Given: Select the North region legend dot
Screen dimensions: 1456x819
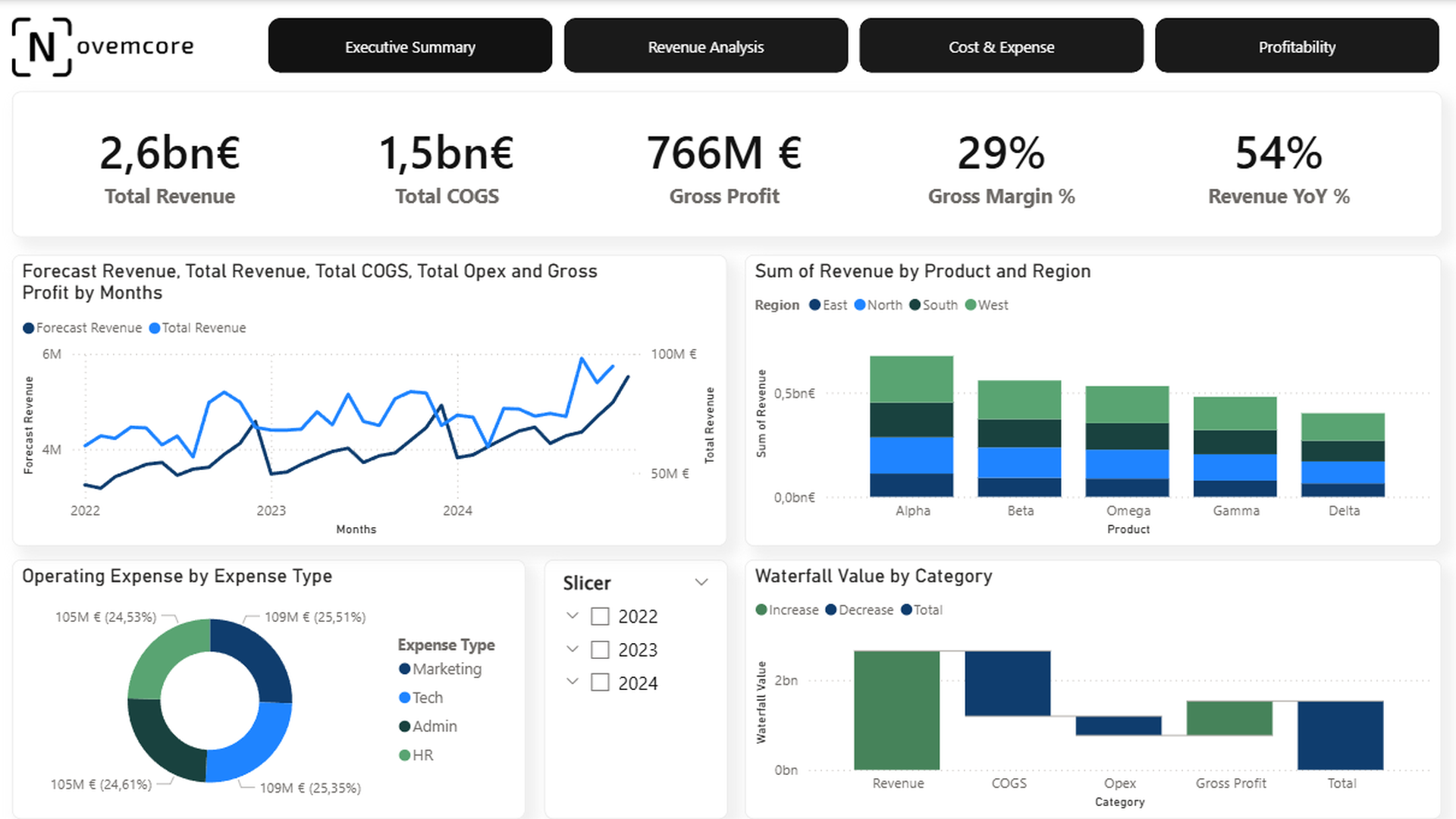Looking at the screenshot, I should click(x=860, y=305).
